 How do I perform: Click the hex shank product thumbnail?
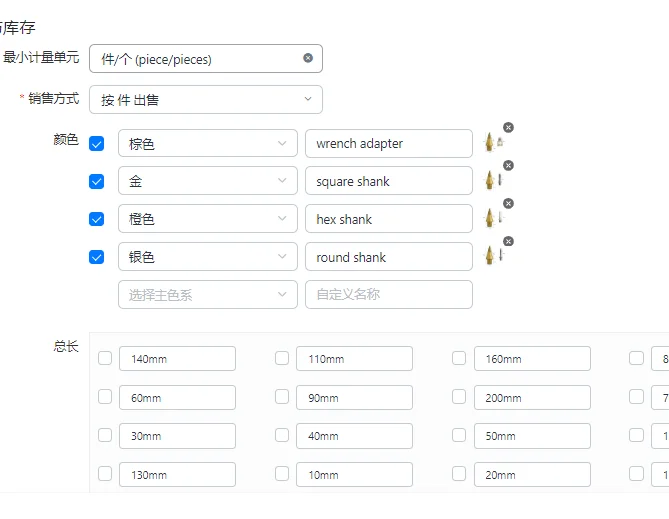point(491,219)
